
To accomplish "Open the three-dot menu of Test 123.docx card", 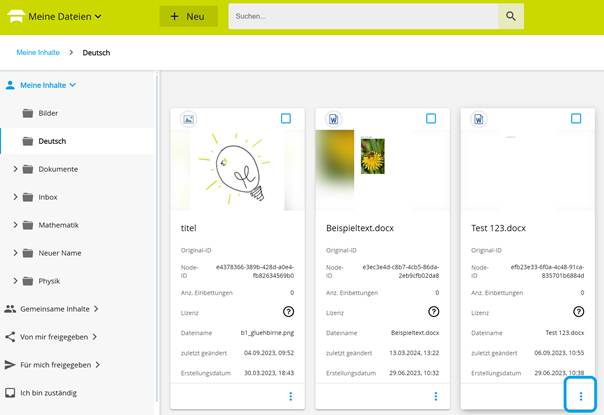I will coord(581,396).
